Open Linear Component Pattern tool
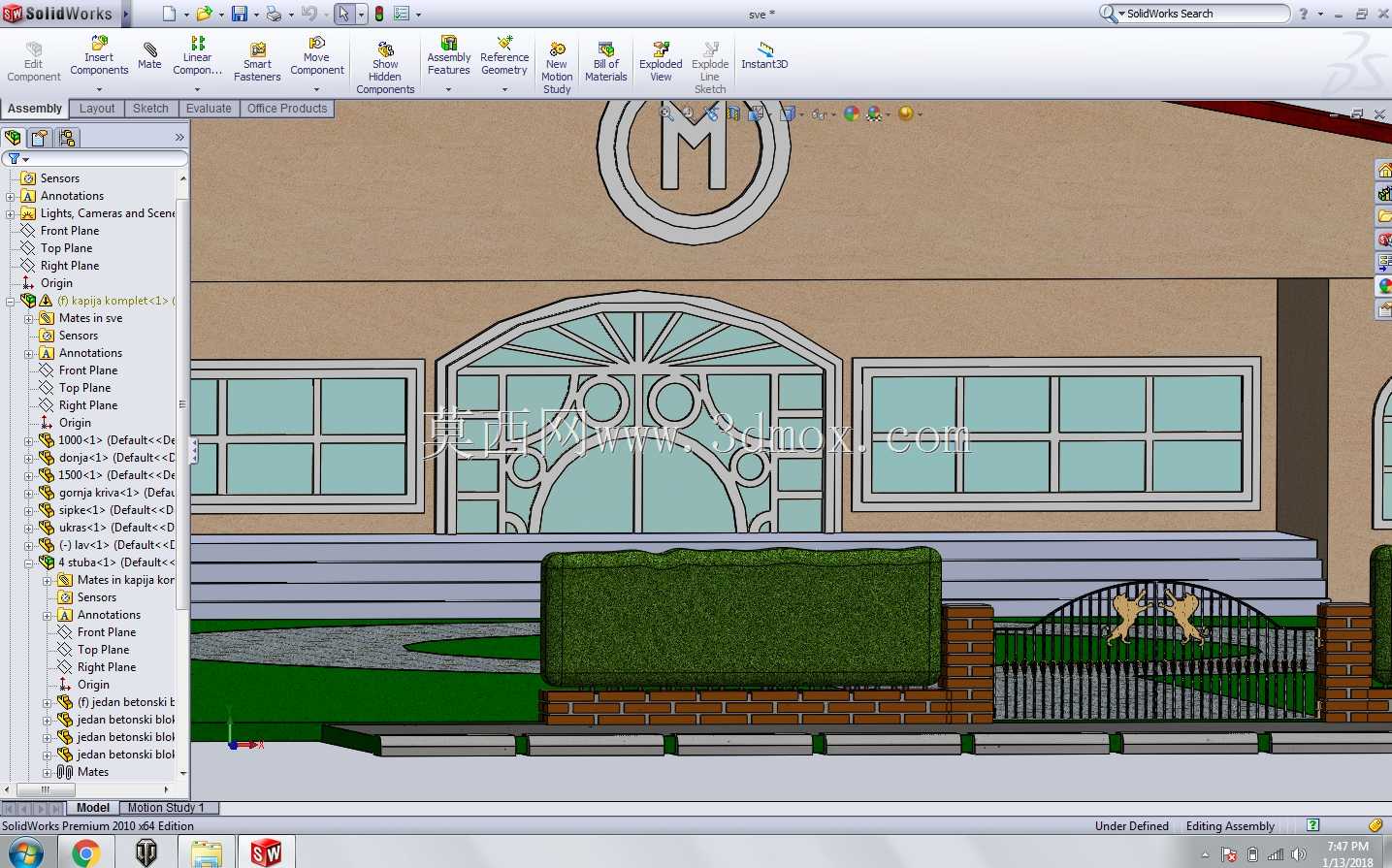 coord(197,56)
